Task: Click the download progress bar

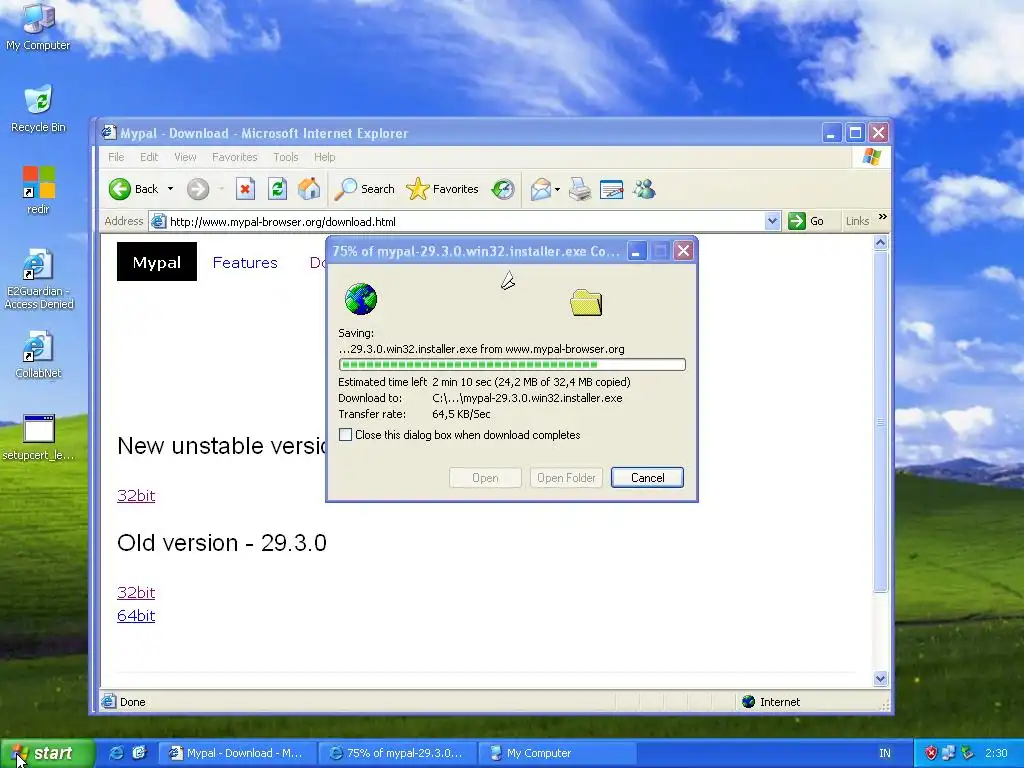Action: tap(512, 364)
